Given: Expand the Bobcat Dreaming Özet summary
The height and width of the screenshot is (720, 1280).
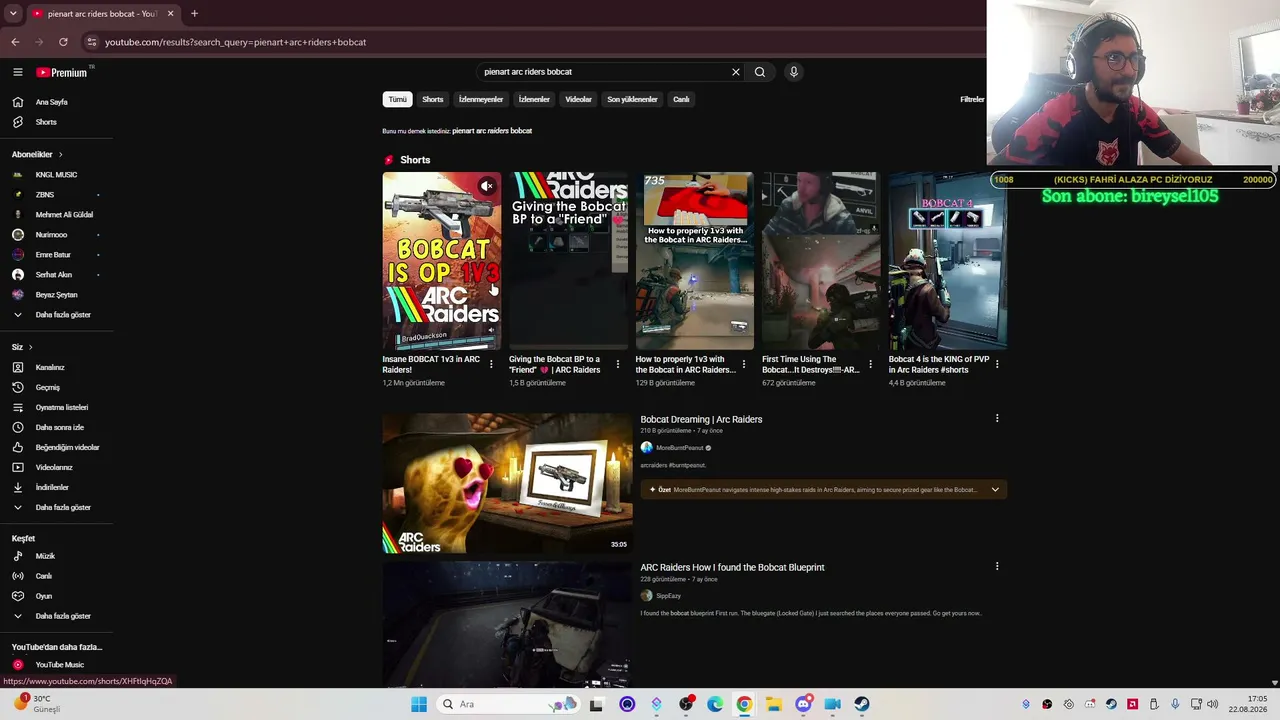Looking at the screenshot, I should [x=995, y=490].
